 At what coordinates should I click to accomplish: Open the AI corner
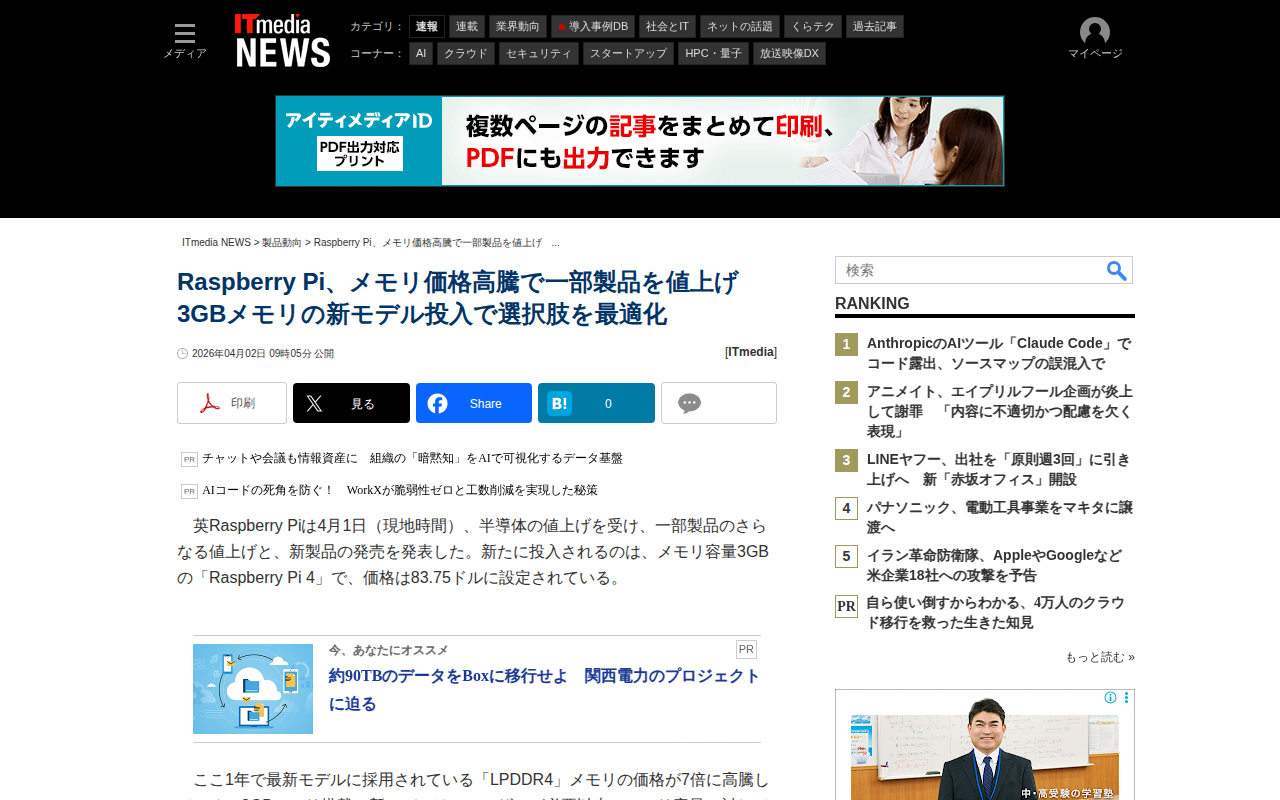[421, 54]
